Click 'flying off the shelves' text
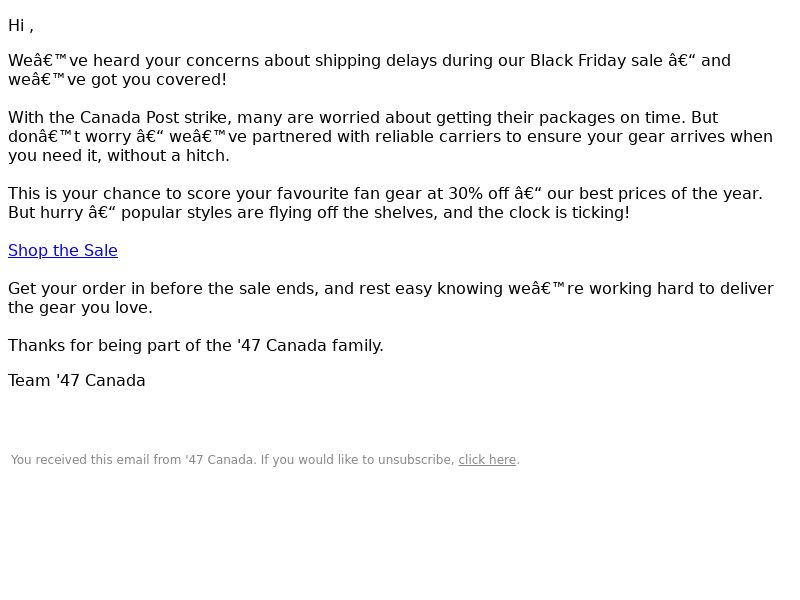Image resolution: width=800 pixels, height=600 pixels. [353, 213]
